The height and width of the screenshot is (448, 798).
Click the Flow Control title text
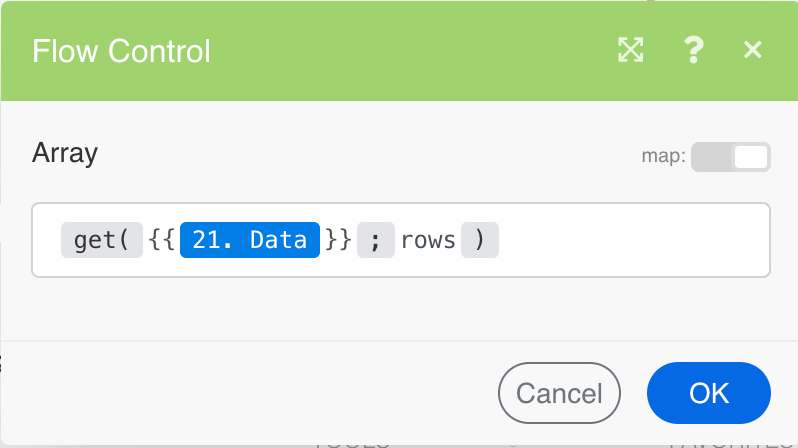tap(121, 51)
